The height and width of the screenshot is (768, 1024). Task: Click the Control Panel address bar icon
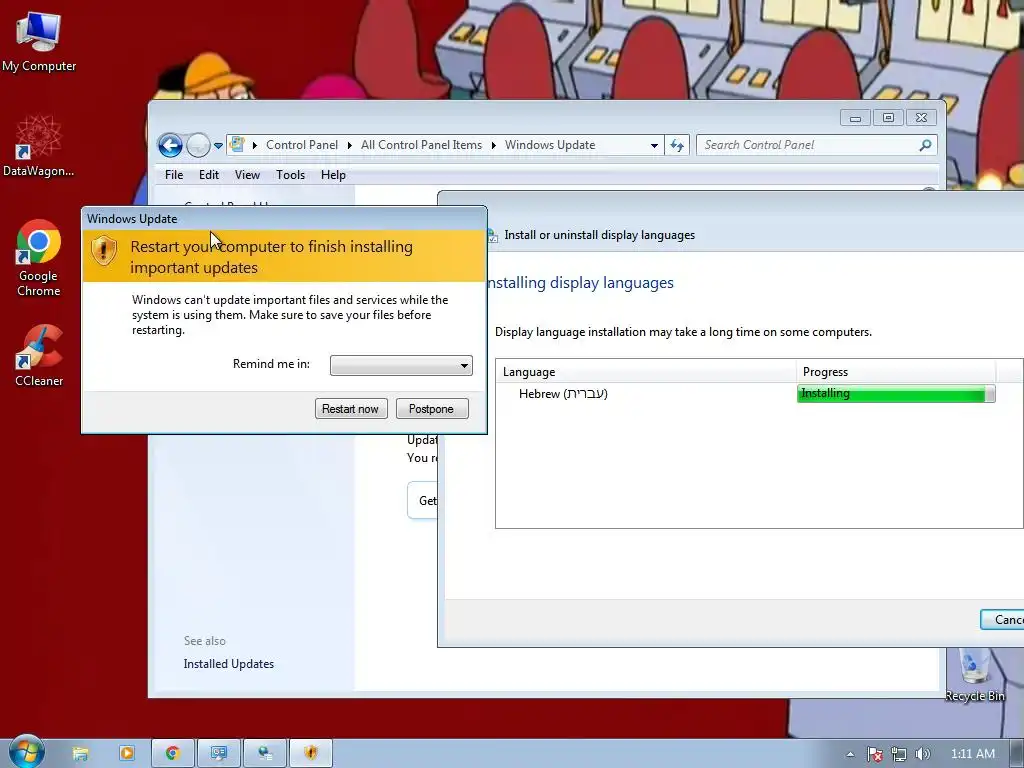pos(238,144)
